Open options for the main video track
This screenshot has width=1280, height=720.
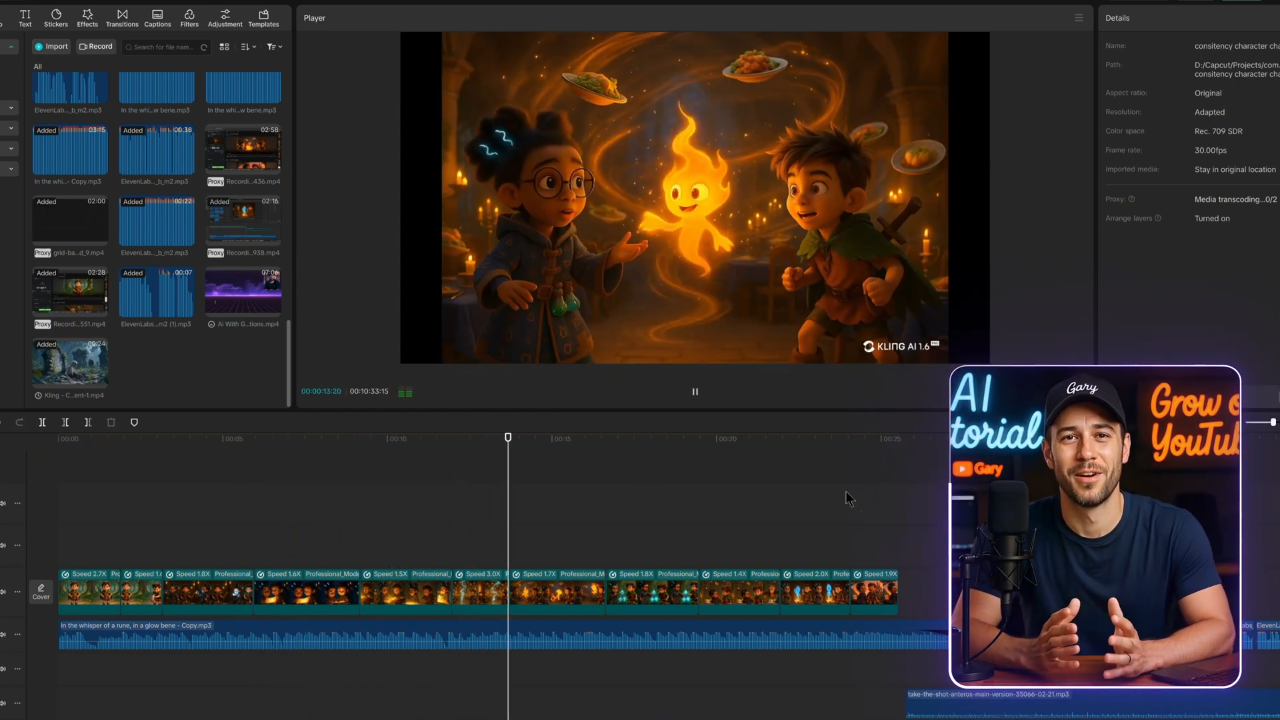click(17, 592)
